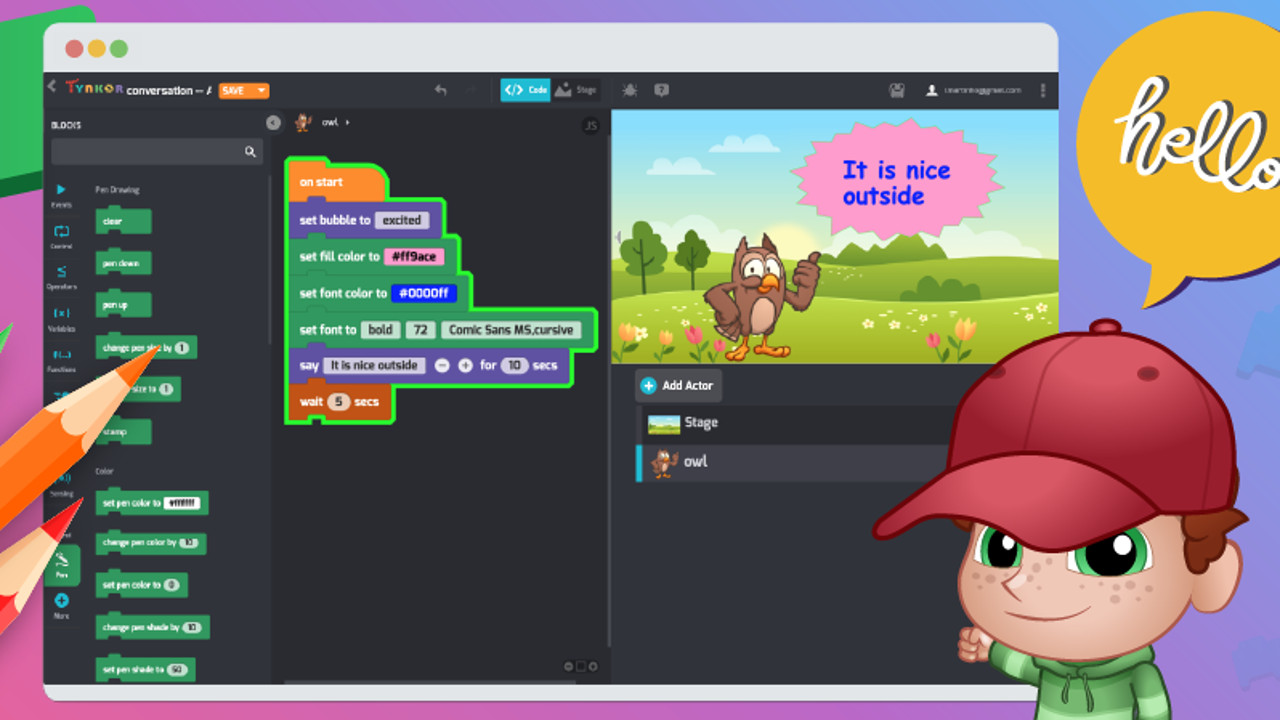Click the zoom in workspace icon
The width and height of the screenshot is (1280, 720).
click(x=593, y=666)
